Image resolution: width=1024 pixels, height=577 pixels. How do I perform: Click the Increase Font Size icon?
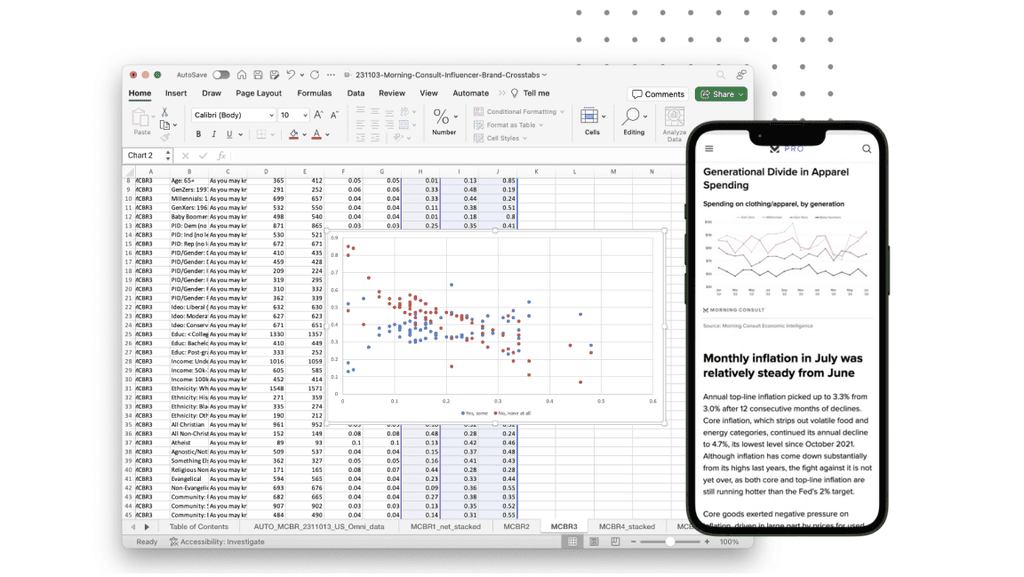click(x=319, y=115)
